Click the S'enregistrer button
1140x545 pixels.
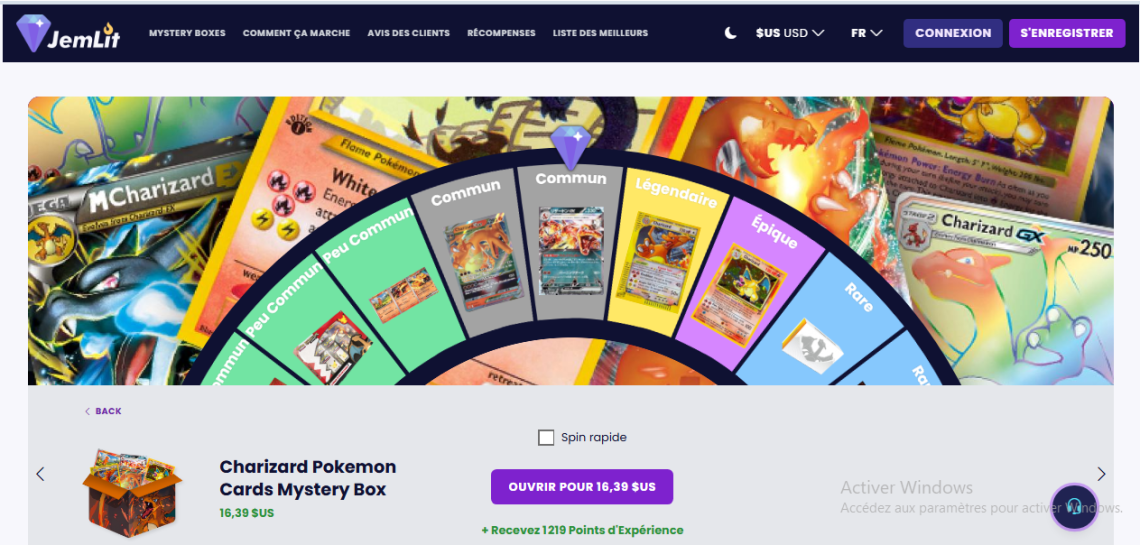click(1067, 33)
